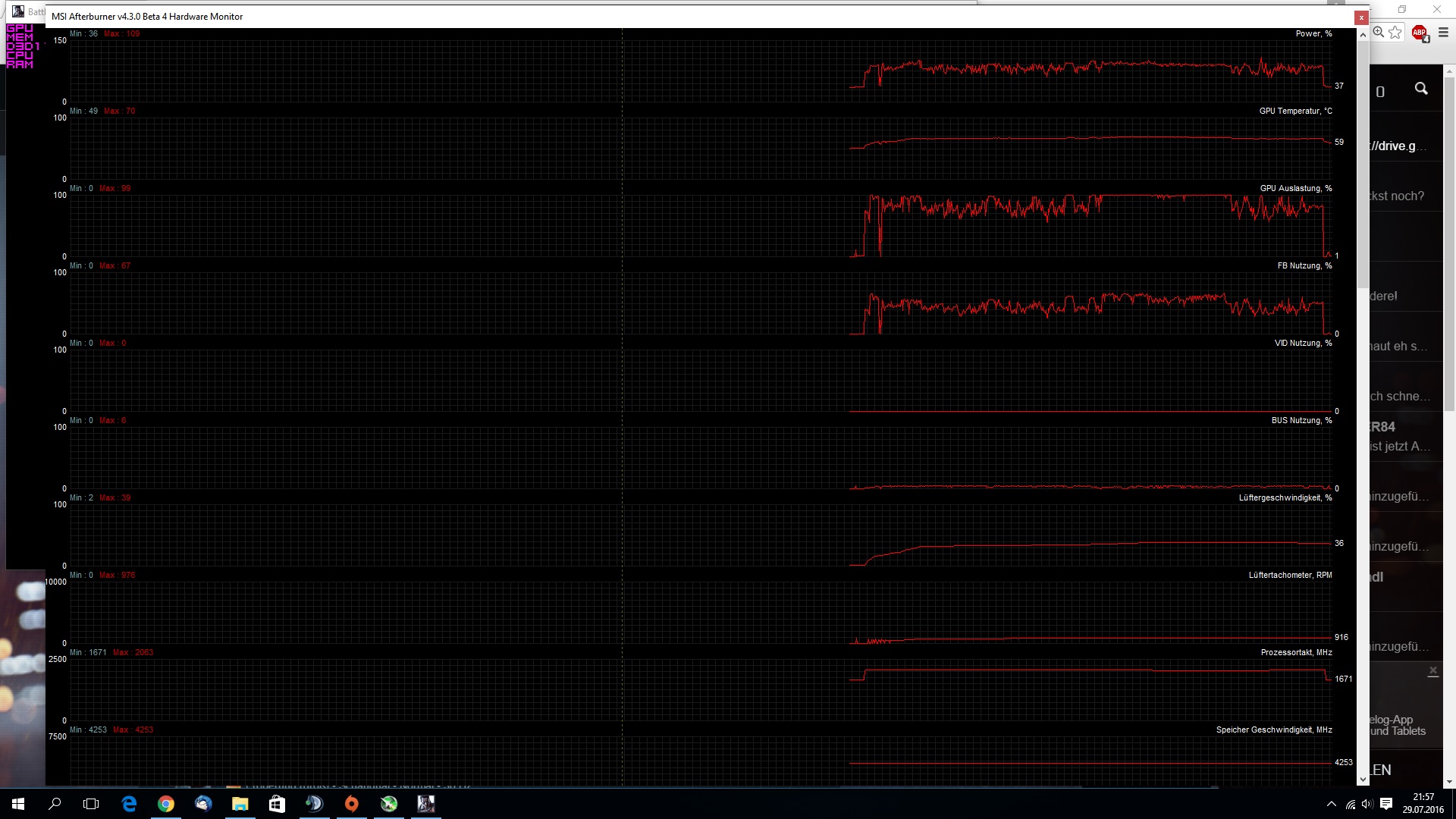1456x819 pixels.
Task: Open the website search magnifier icon
Action: [1421, 89]
